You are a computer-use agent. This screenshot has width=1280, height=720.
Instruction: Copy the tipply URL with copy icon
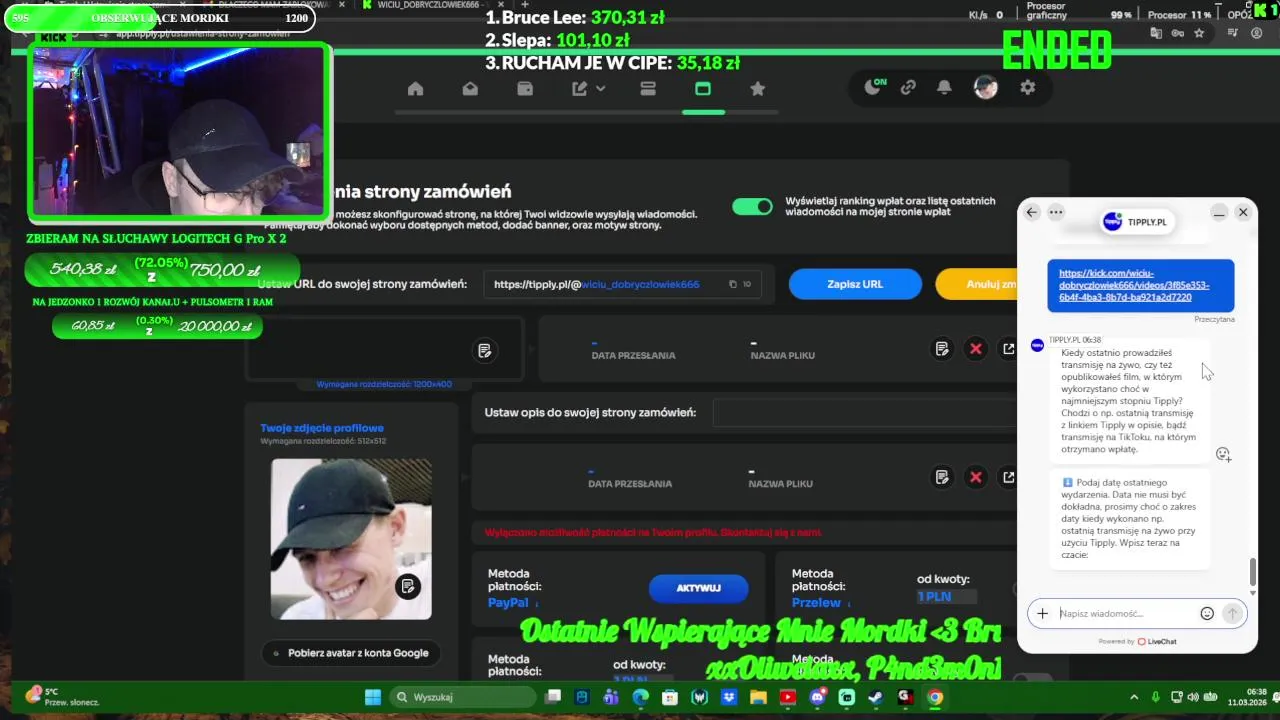(733, 284)
